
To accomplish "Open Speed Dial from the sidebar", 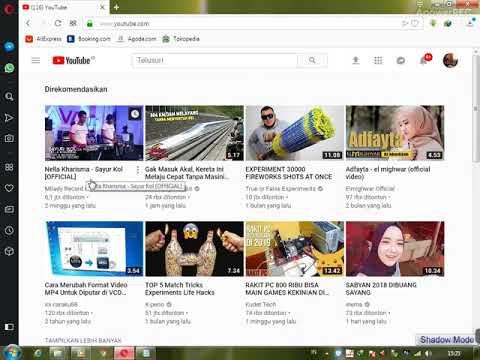I will click(9, 167).
